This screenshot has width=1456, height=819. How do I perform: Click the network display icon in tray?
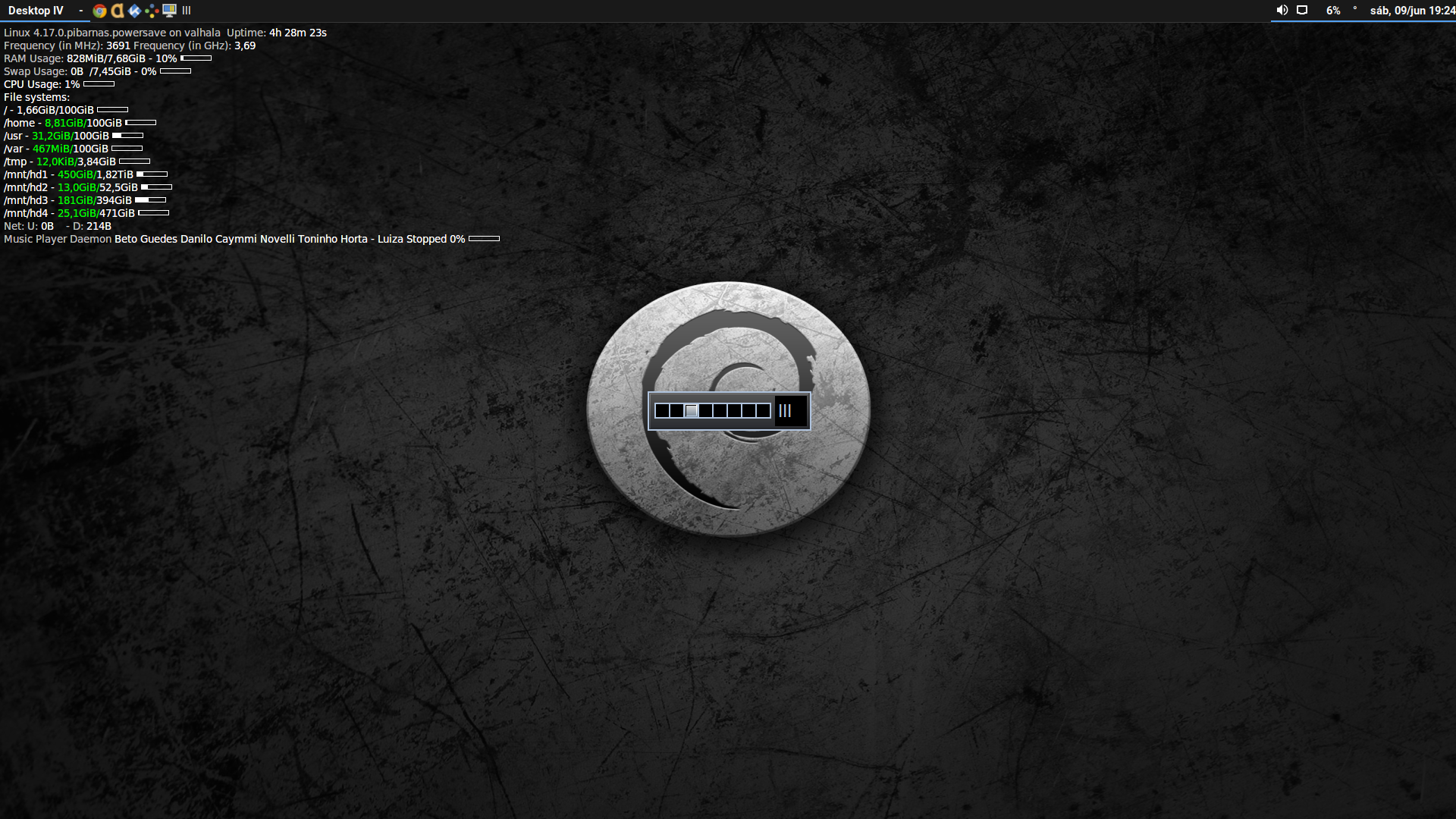click(x=1302, y=11)
